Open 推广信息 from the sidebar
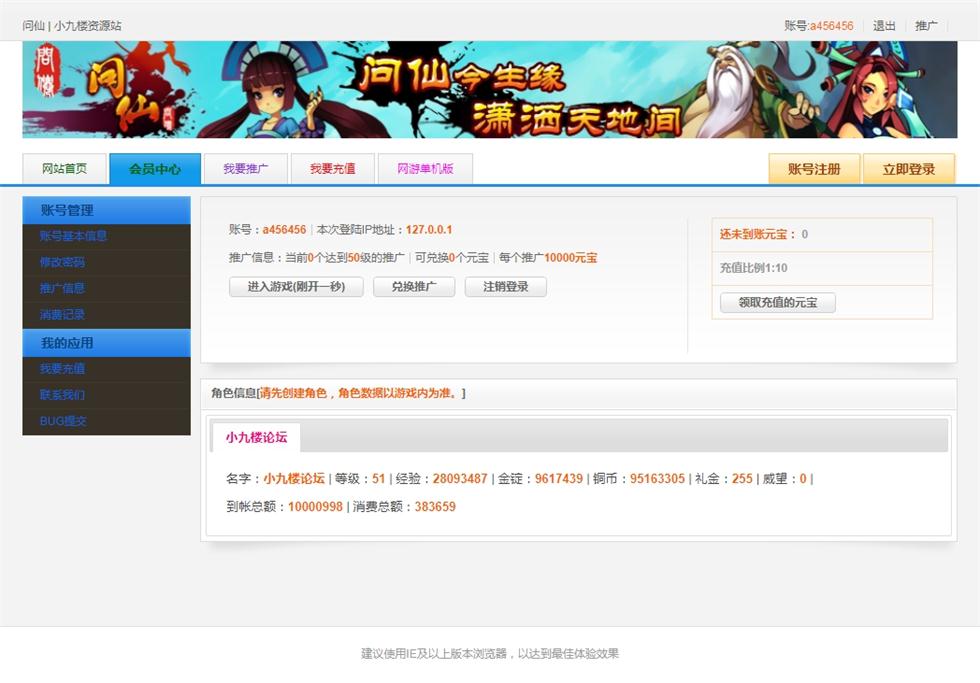 coord(62,288)
